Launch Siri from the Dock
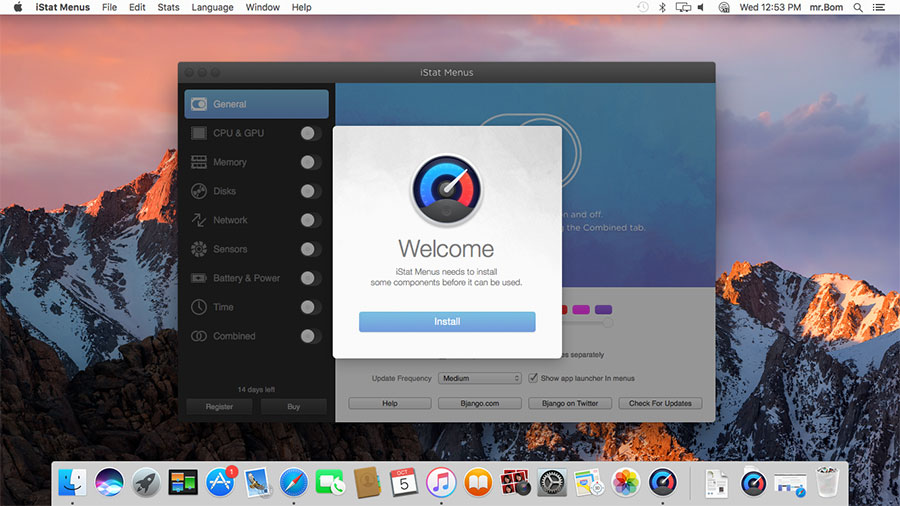Image resolution: width=900 pixels, height=506 pixels. click(x=109, y=482)
